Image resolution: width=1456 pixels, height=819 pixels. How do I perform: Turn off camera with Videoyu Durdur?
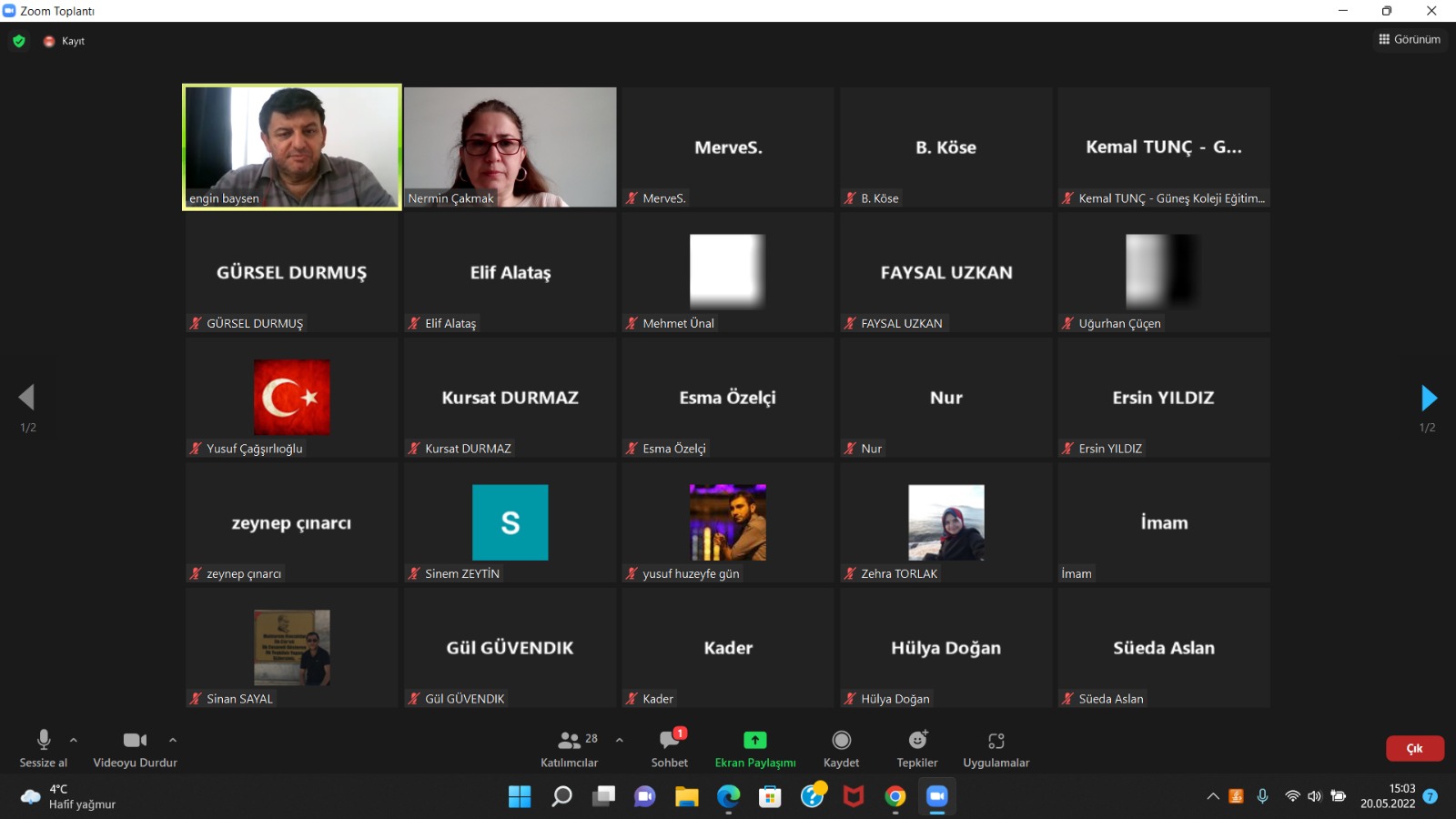click(x=135, y=748)
